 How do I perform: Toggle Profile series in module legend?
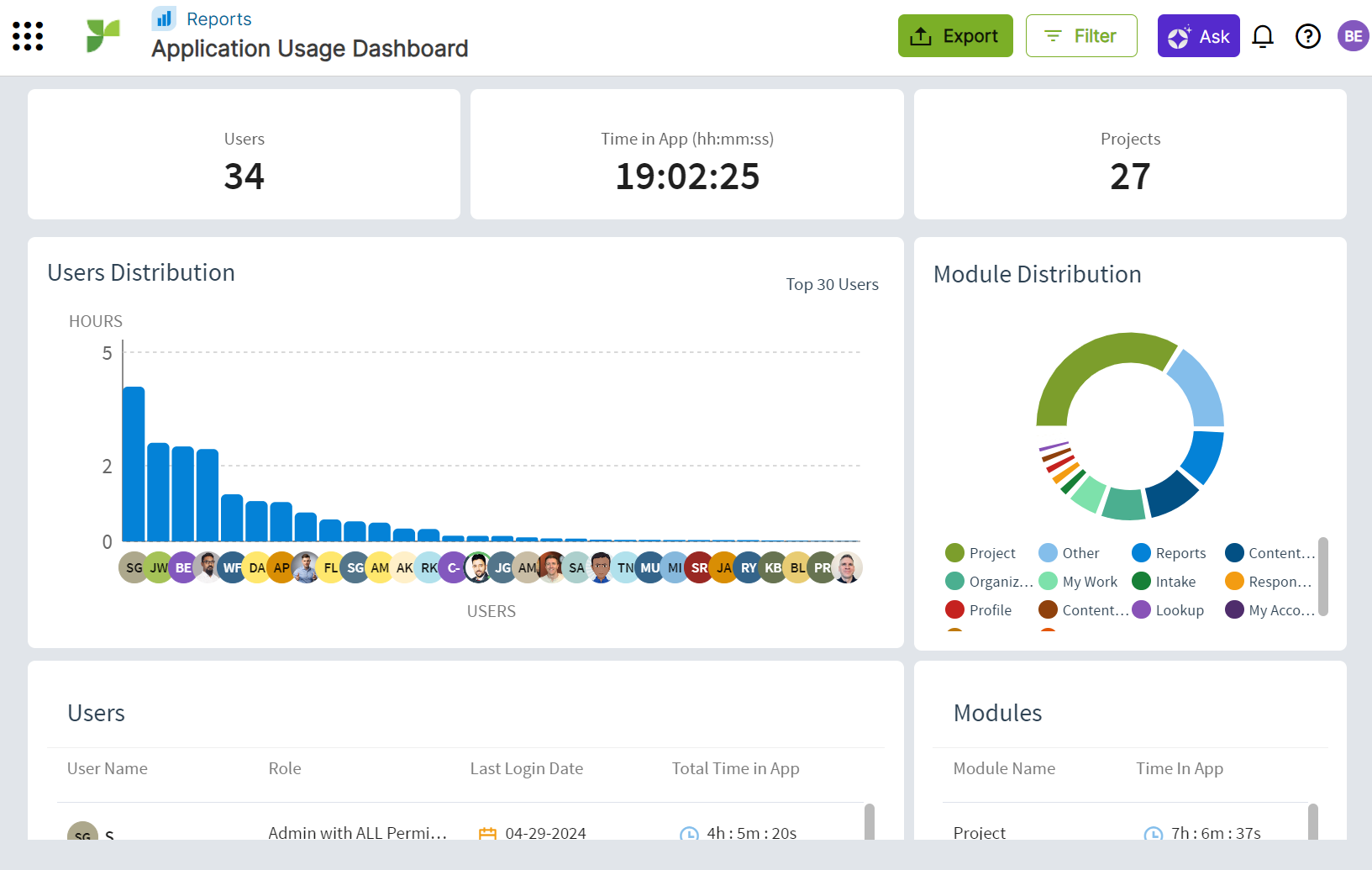[x=979, y=610]
